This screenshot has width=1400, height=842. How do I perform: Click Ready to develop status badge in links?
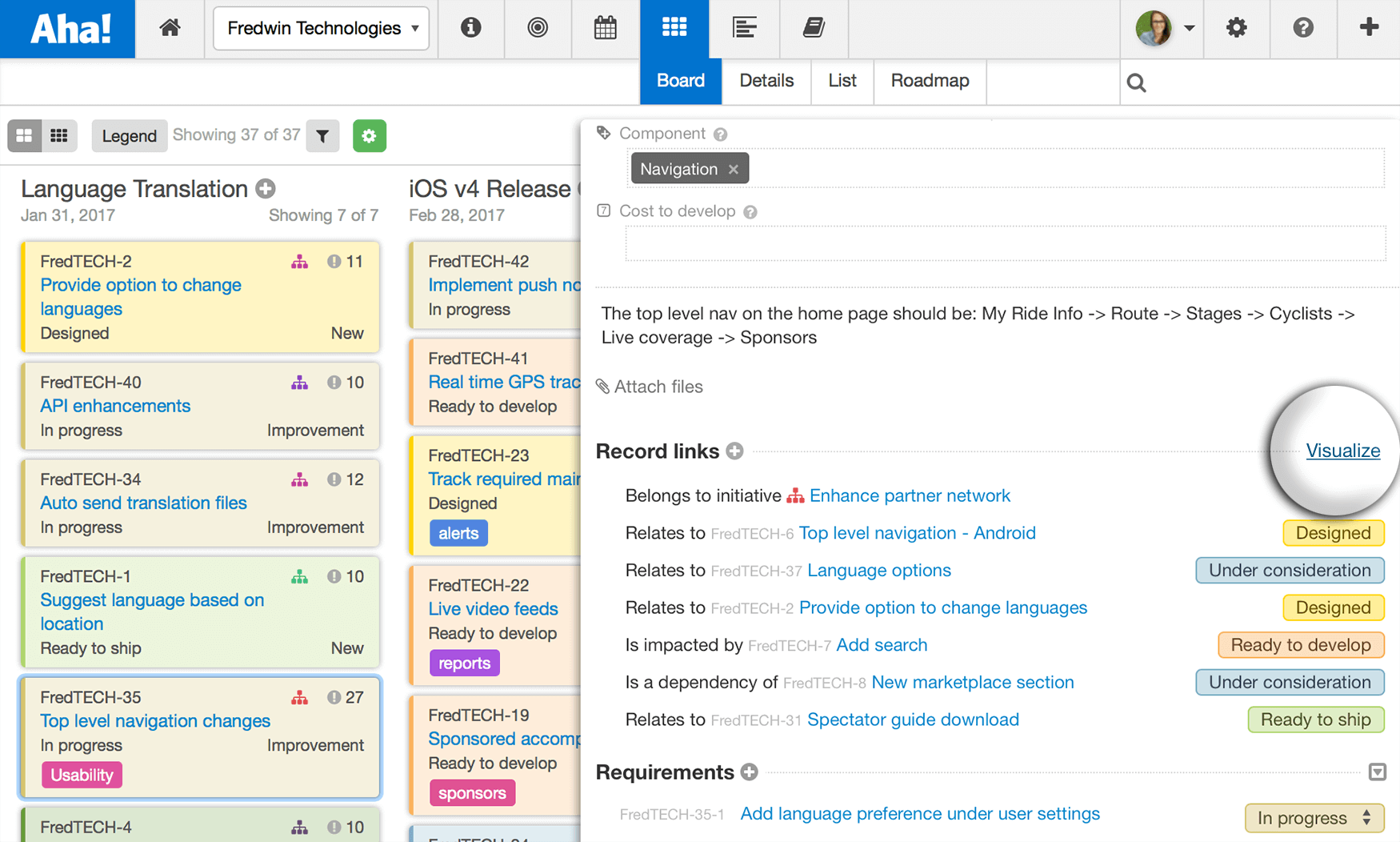[1301, 645]
